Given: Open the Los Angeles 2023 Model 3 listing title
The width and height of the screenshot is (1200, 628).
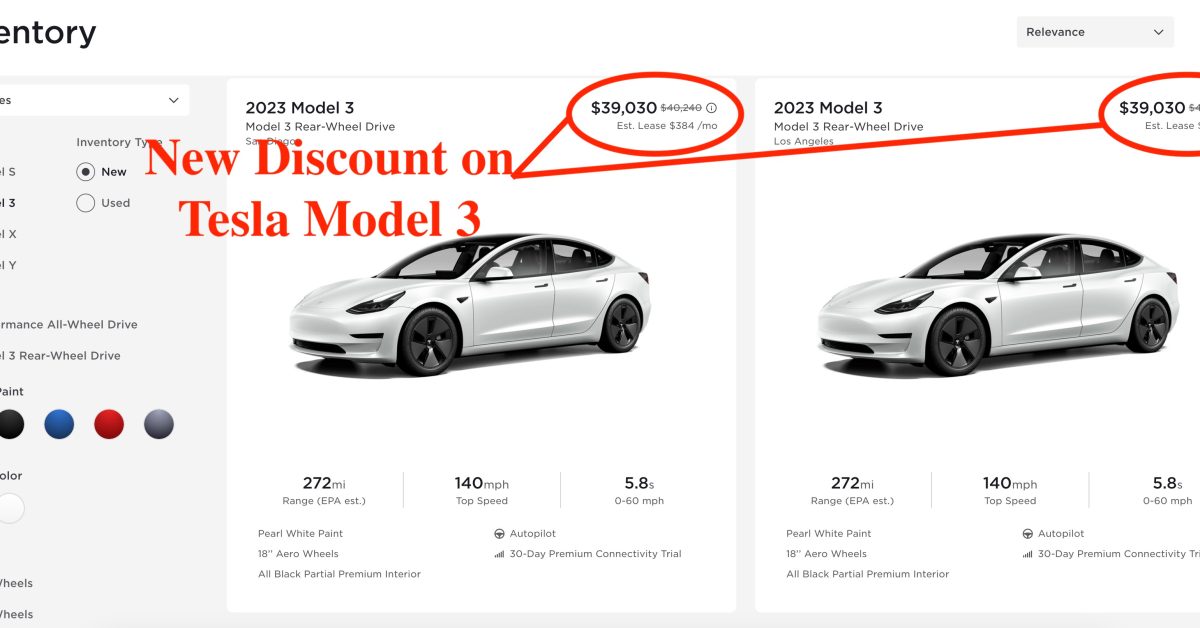Looking at the screenshot, I should tap(829, 107).
